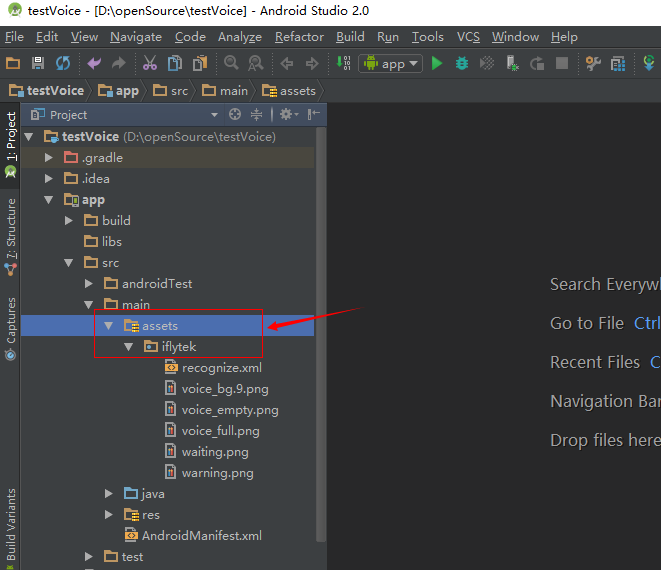
Task: Run the app with green play button
Action: coord(437,63)
